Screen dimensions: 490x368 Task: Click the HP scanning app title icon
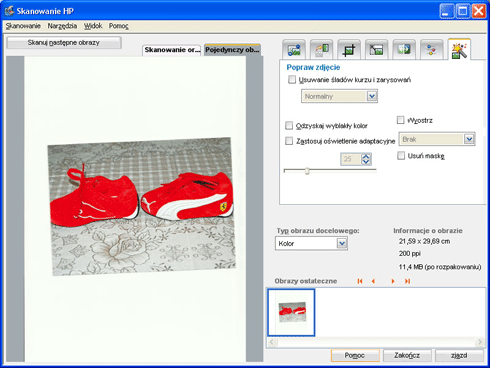[9, 11]
